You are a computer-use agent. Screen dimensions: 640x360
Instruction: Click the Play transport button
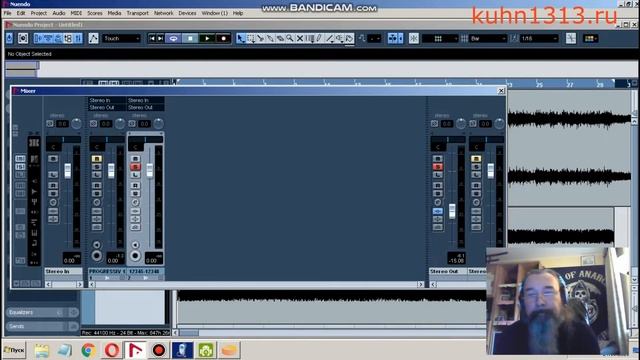click(x=207, y=38)
